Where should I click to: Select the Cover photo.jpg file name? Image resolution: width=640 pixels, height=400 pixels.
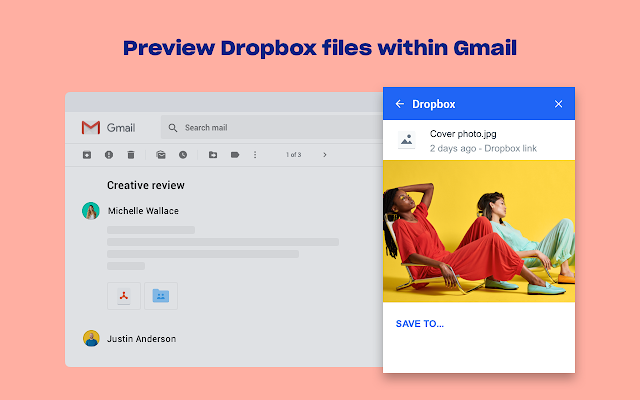point(463,134)
